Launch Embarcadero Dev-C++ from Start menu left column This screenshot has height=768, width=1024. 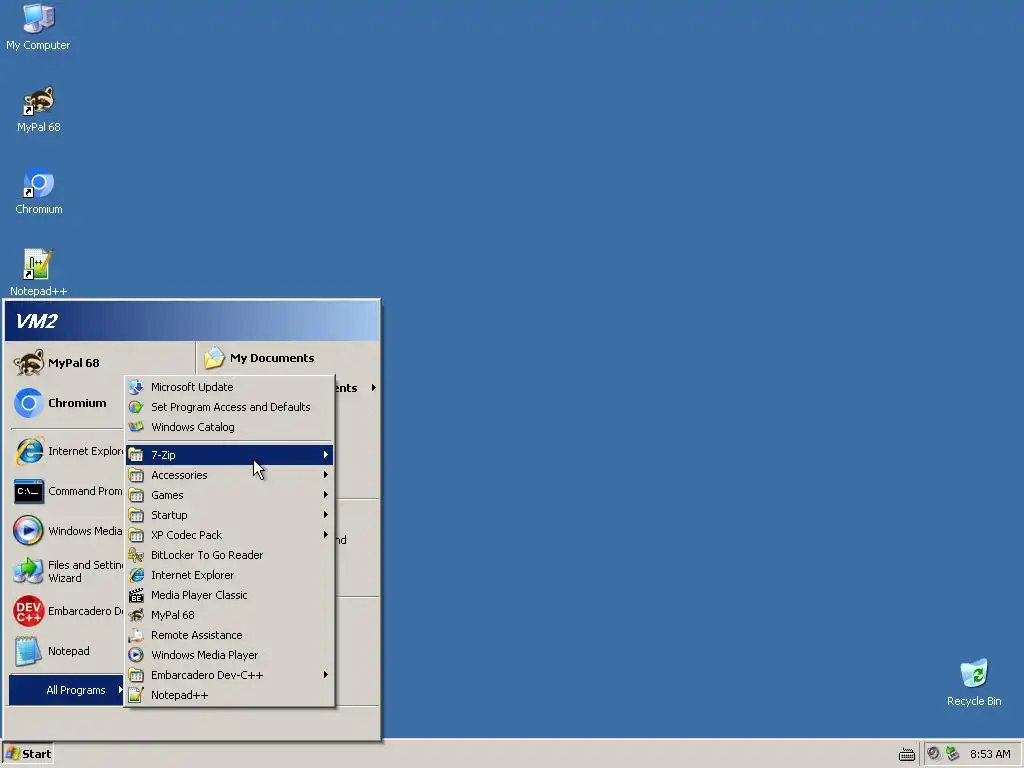coord(67,611)
